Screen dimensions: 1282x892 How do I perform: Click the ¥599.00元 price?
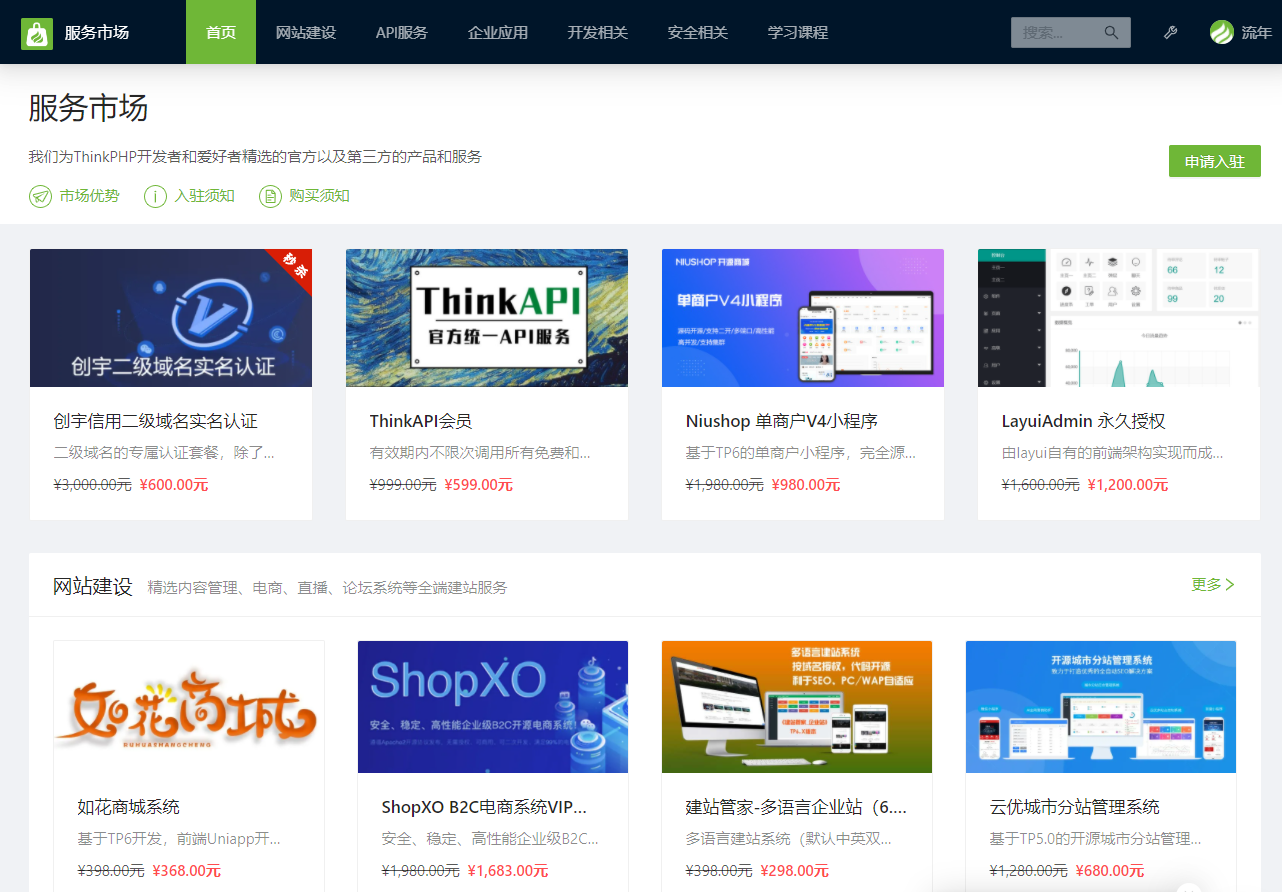pos(478,485)
